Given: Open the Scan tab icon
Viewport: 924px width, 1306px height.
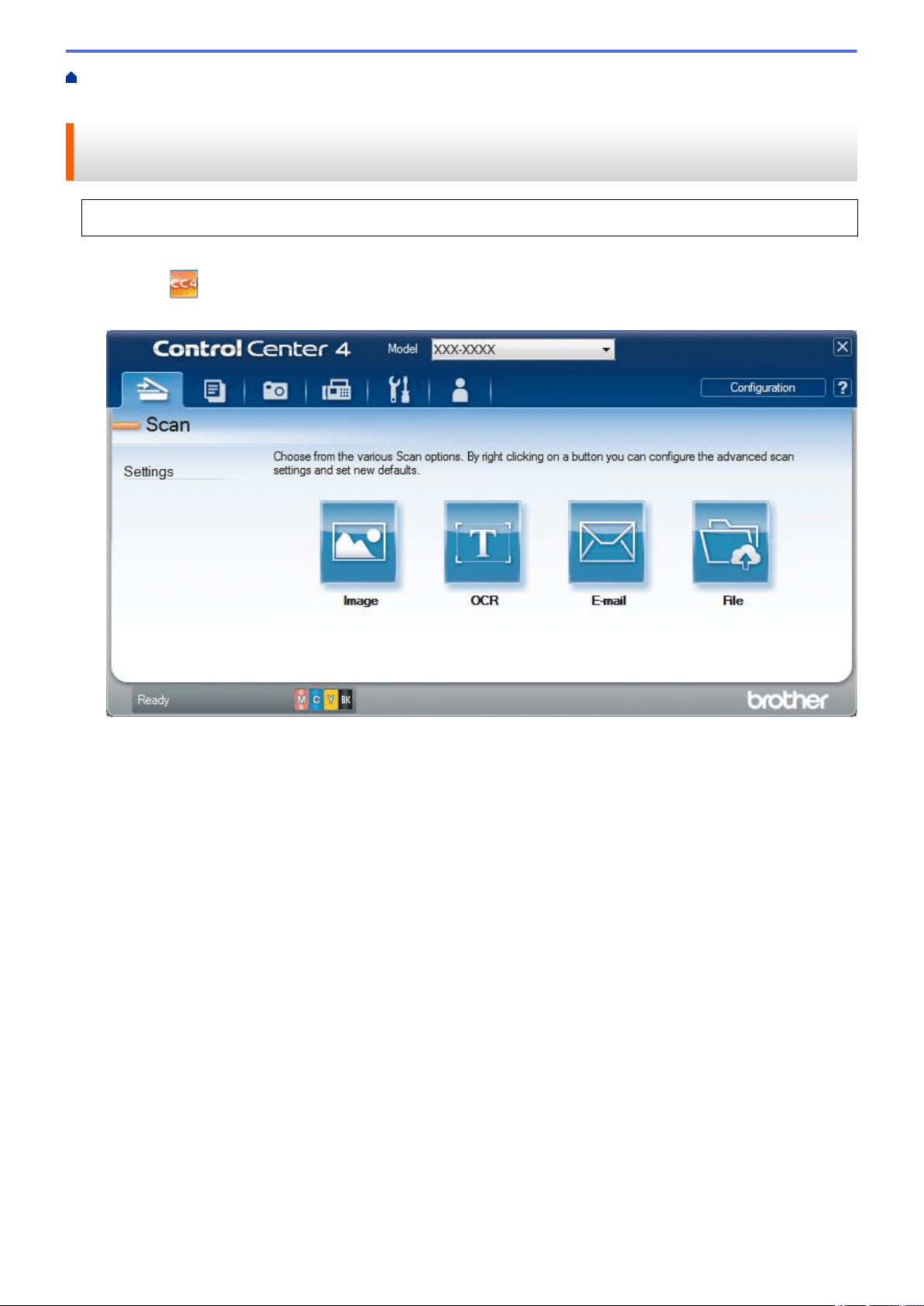Looking at the screenshot, I should (152, 390).
